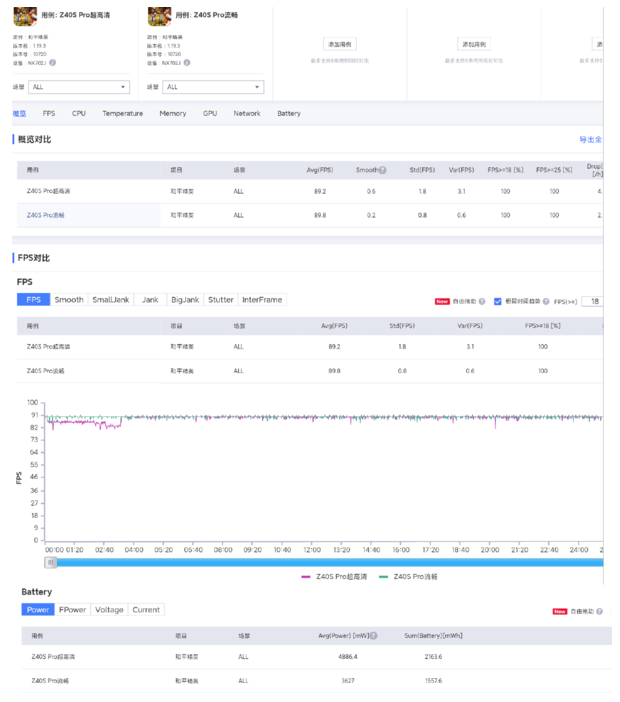Click the 导出 export link in overview
This screenshot has height=702, width=620.
coord(590,140)
